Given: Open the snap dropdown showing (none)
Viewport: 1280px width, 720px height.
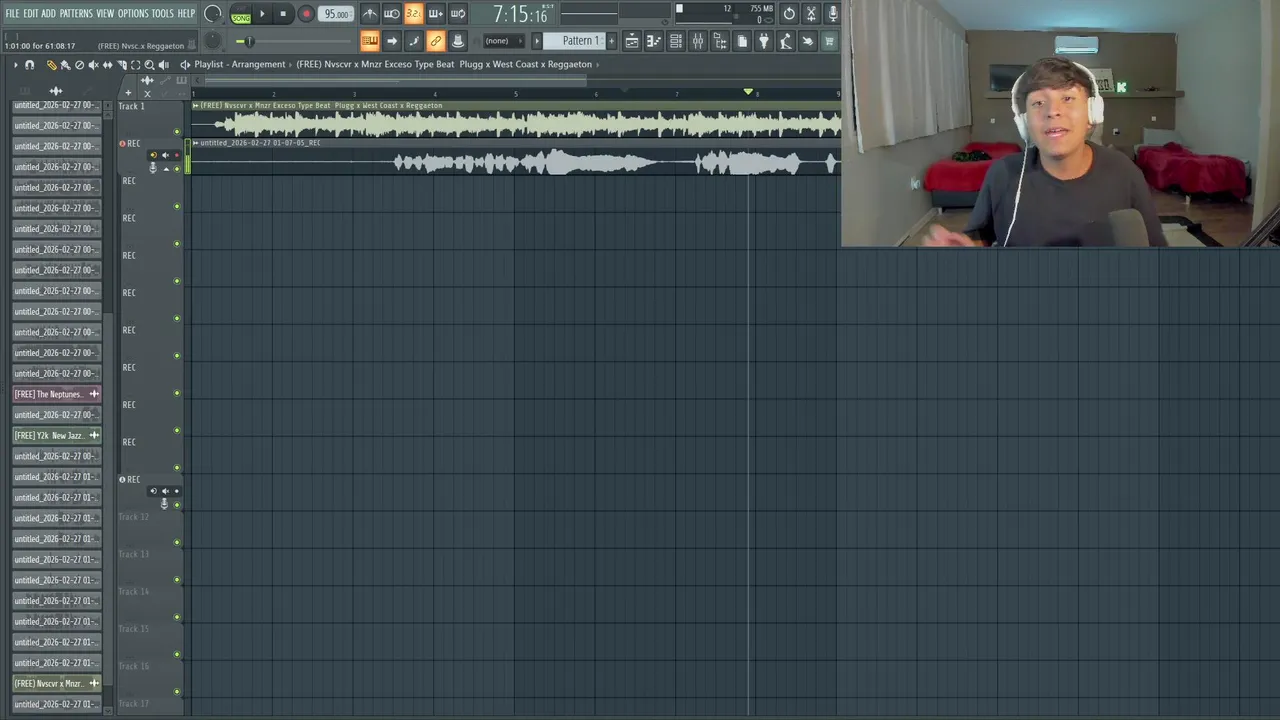Looking at the screenshot, I should tap(506, 41).
